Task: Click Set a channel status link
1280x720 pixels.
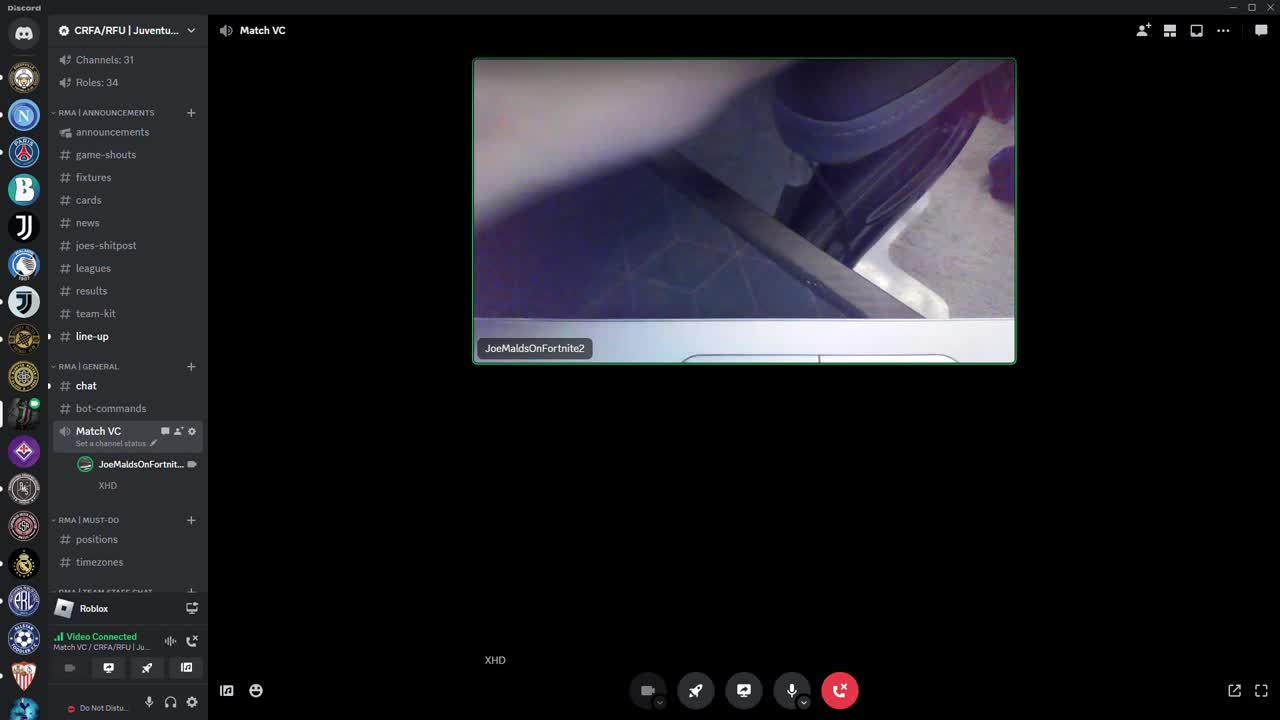Action: (x=110, y=443)
